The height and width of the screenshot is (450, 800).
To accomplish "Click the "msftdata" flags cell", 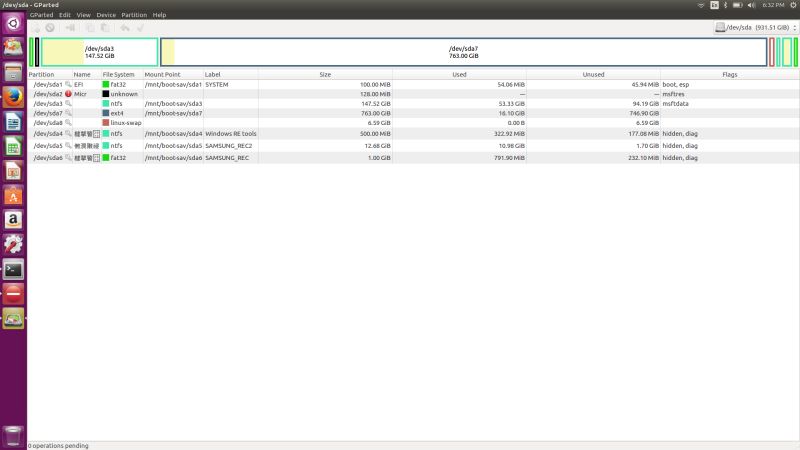I will coord(676,104).
